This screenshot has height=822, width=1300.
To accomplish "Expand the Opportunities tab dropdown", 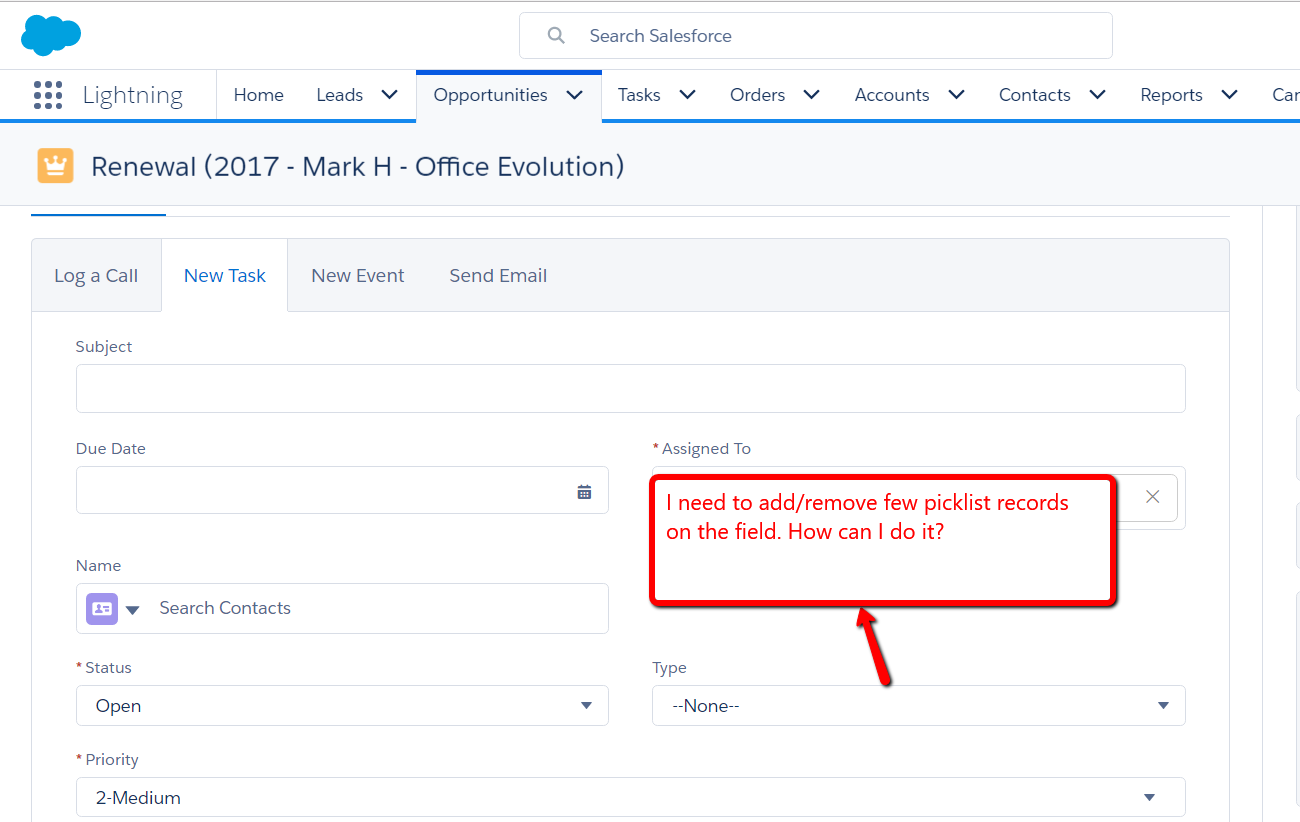I will pyautogui.click(x=575, y=95).
